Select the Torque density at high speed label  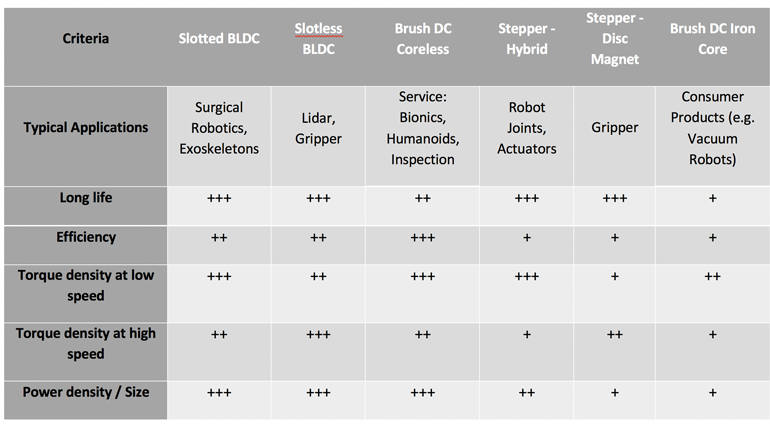point(85,343)
